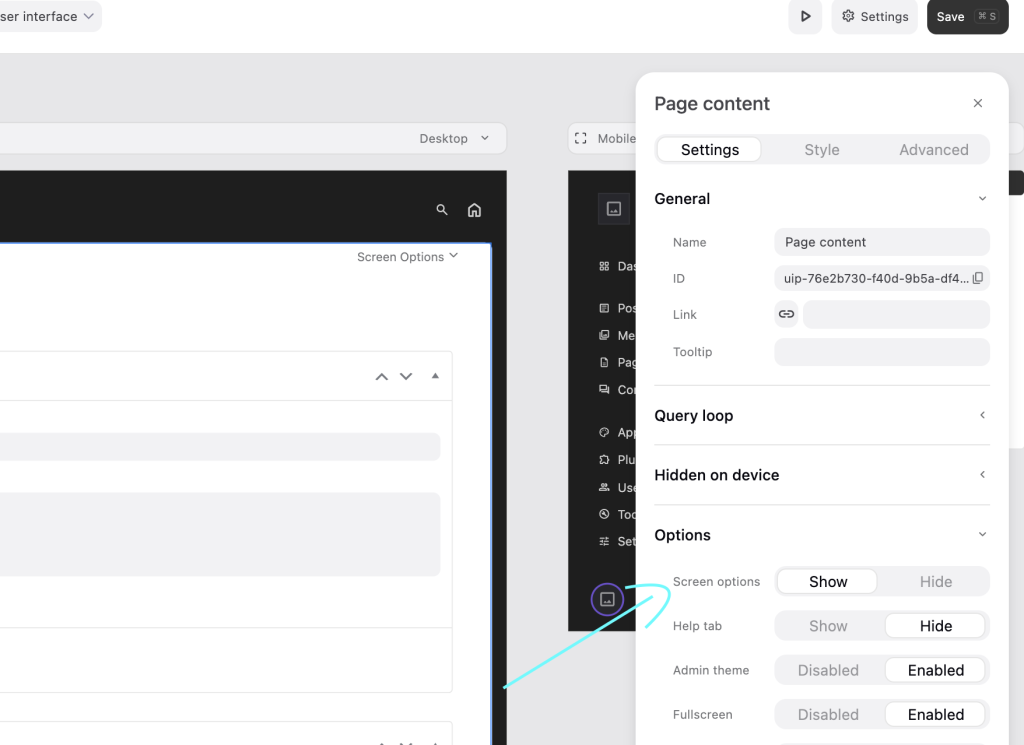This screenshot has height=745, width=1024.
Task: Collapse the Options section
Action: 980,535
